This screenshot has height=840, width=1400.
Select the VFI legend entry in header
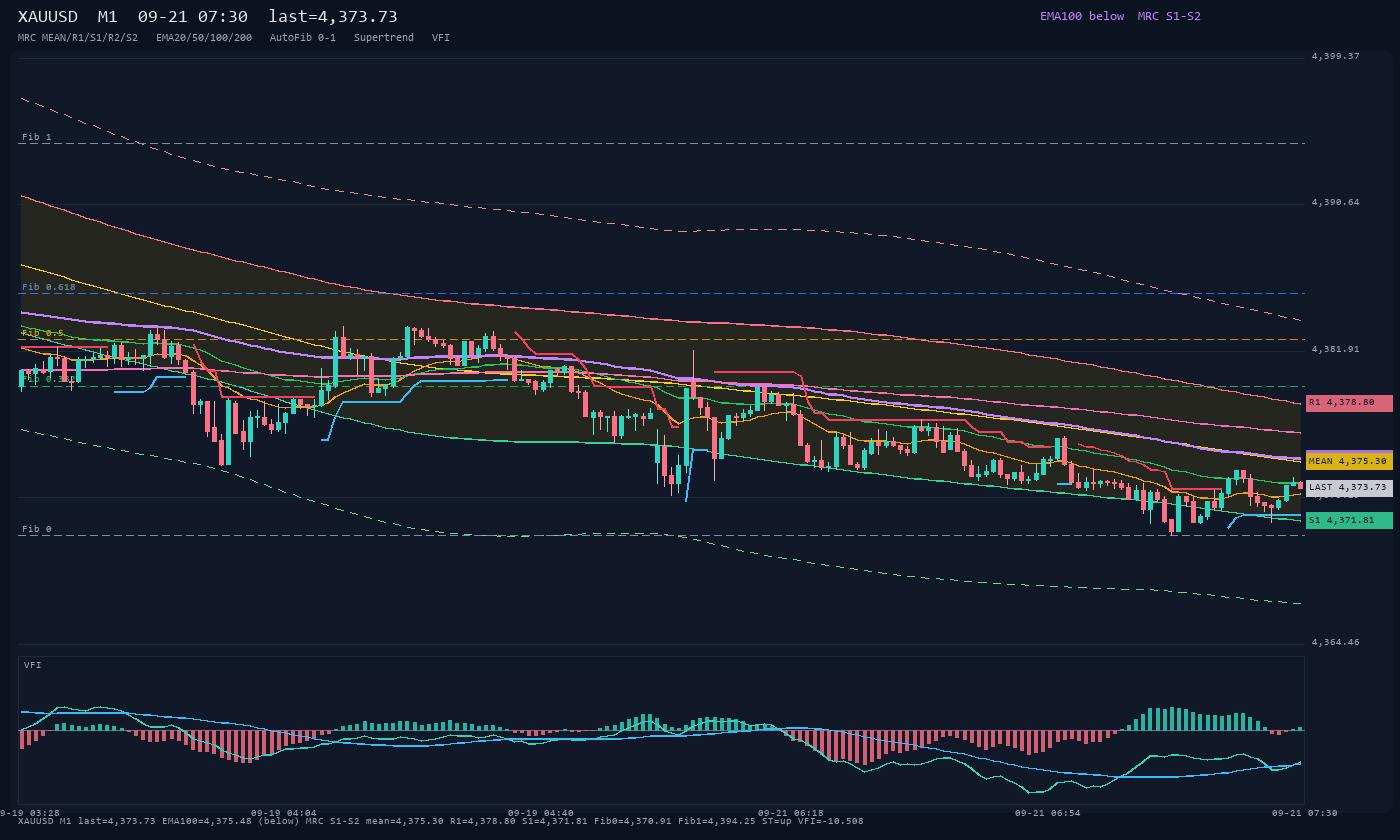[x=441, y=37]
